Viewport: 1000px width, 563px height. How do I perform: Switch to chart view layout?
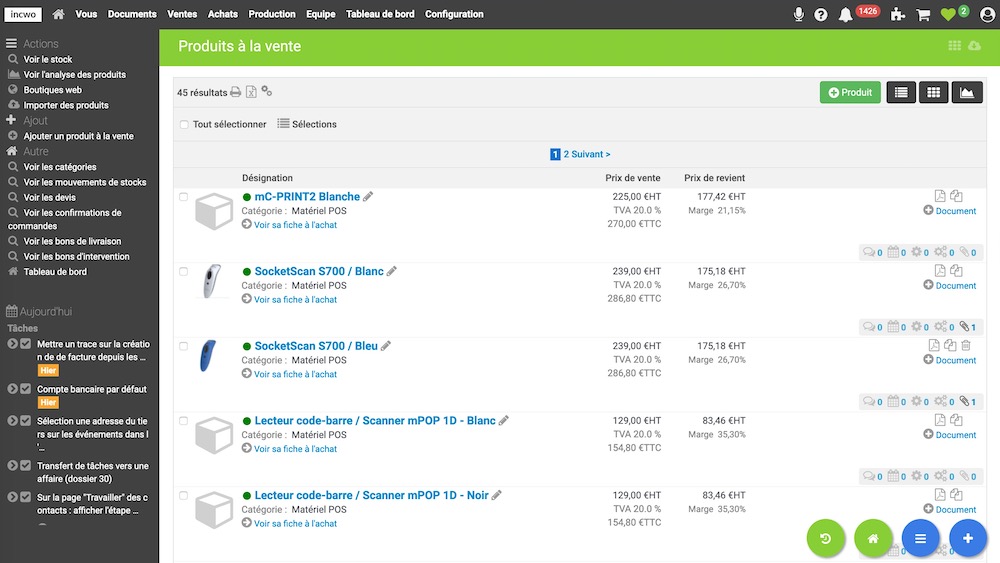click(967, 92)
